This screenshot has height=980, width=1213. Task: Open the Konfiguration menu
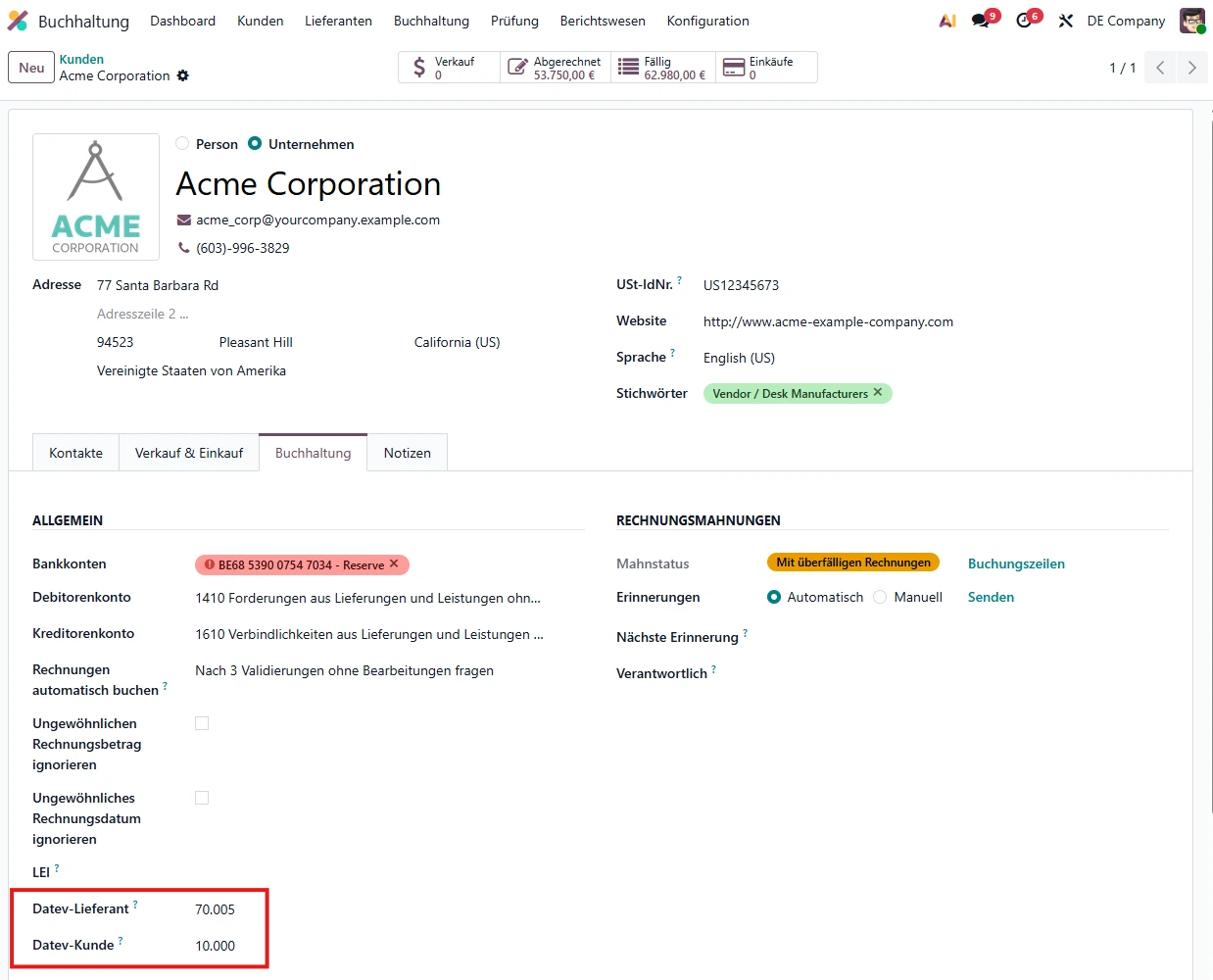707,21
